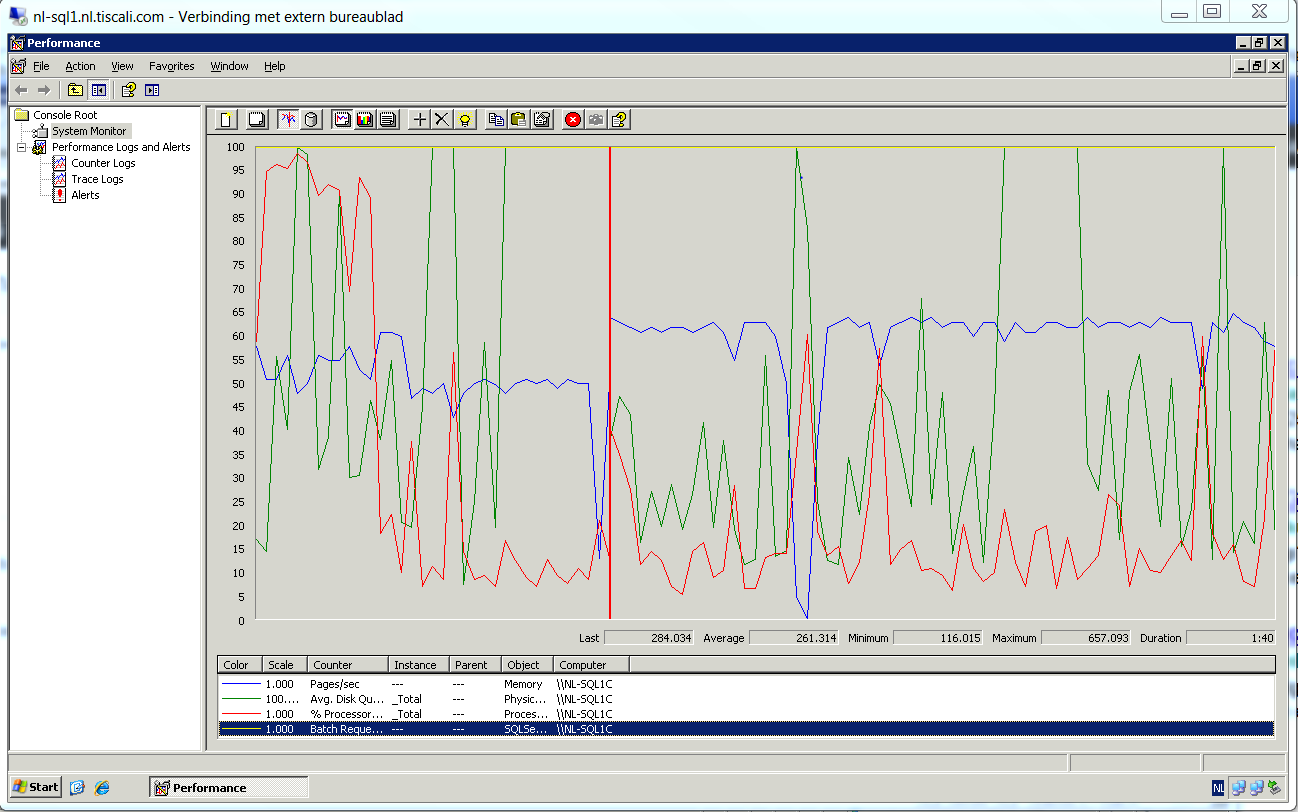
Task: Click the red vertical time marker in graph
Action: pos(610,383)
